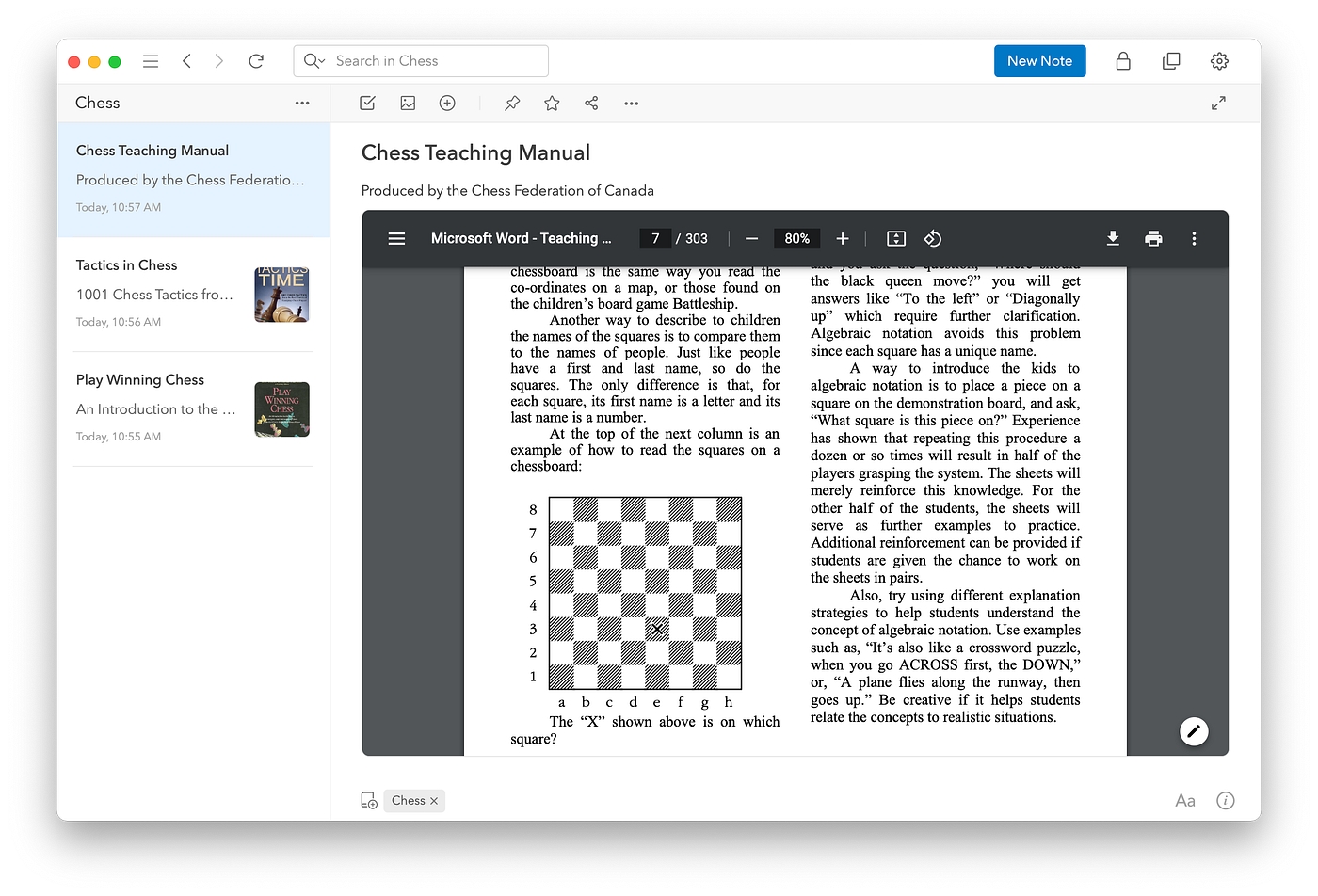Open the PDF viewer sidebar menu

396,239
